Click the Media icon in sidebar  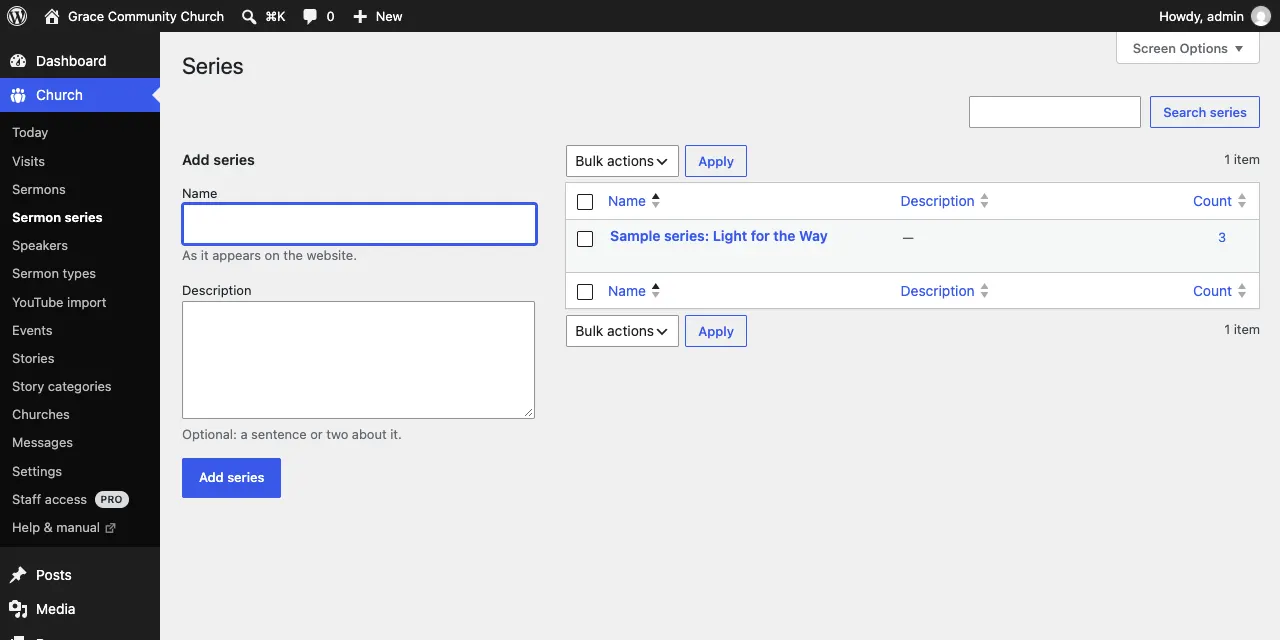pos(18,609)
